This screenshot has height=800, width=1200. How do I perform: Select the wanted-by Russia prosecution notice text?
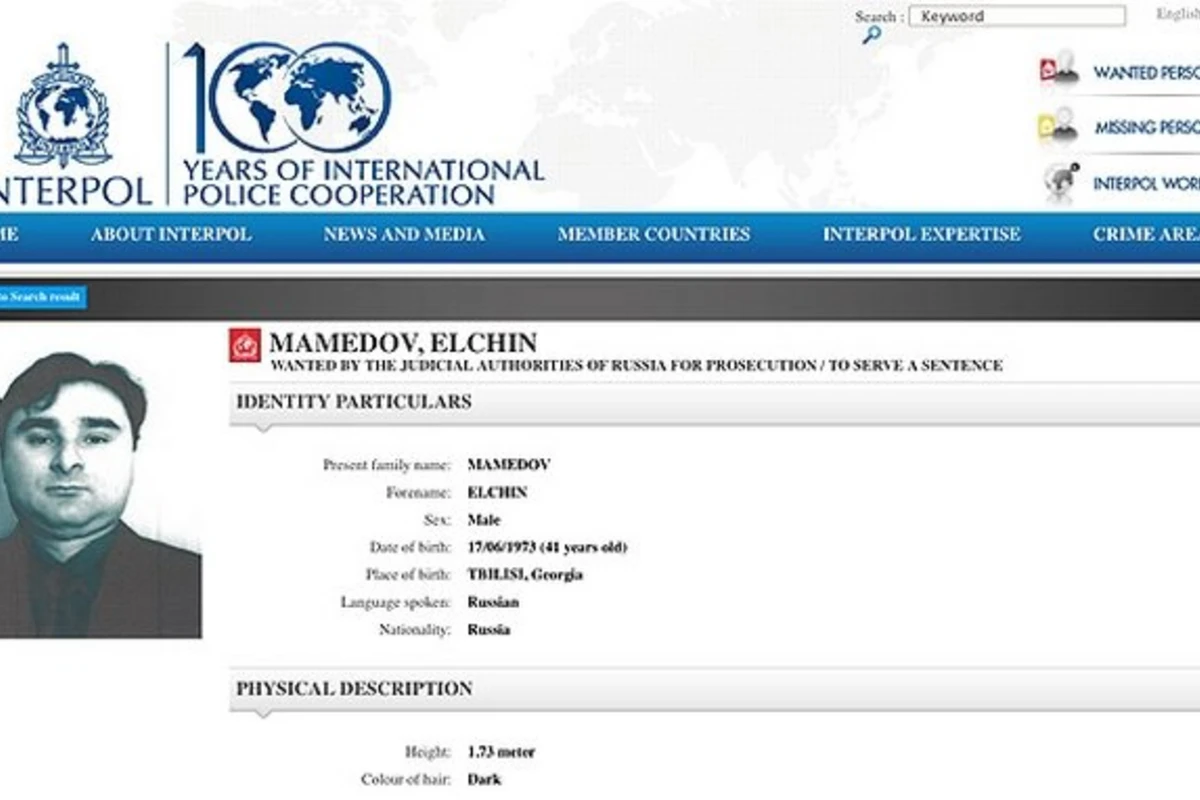pyautogui.click(x=636, y=366)
